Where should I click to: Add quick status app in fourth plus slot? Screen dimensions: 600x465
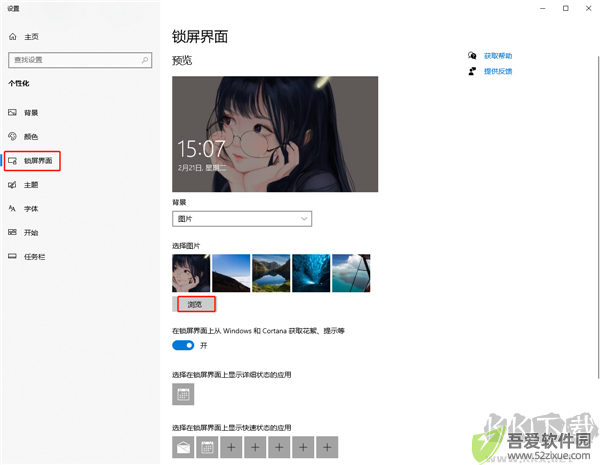[x=303, y=447]
